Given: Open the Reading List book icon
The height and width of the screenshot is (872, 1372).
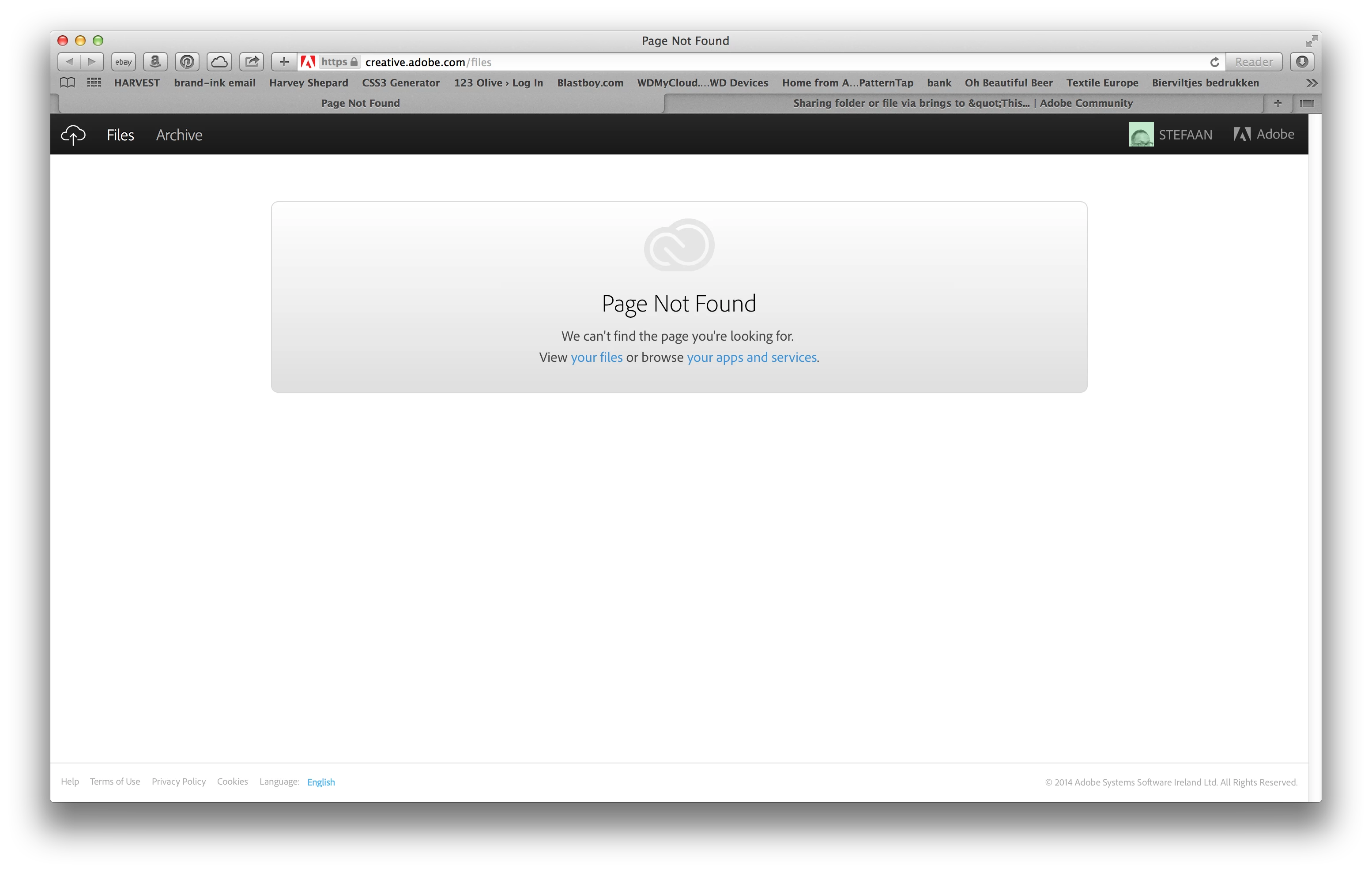Looking at the screenshot, I should click(x=68, y=83).
